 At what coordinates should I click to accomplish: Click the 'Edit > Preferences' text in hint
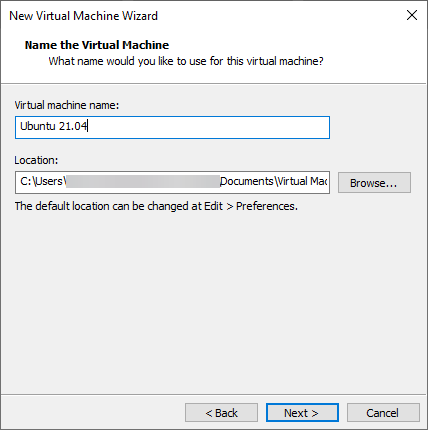pyautogui.click(x=250, y=206)
